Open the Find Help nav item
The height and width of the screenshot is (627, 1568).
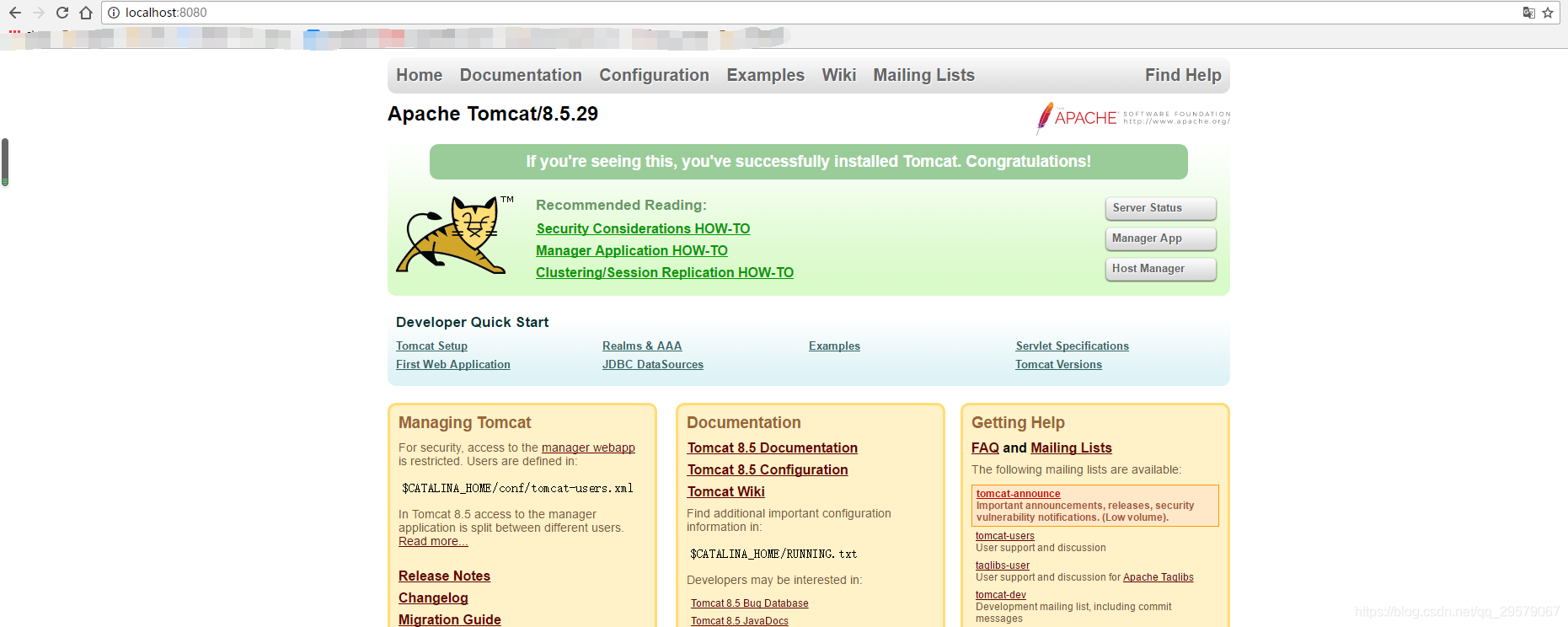[x=1183, y=75]
